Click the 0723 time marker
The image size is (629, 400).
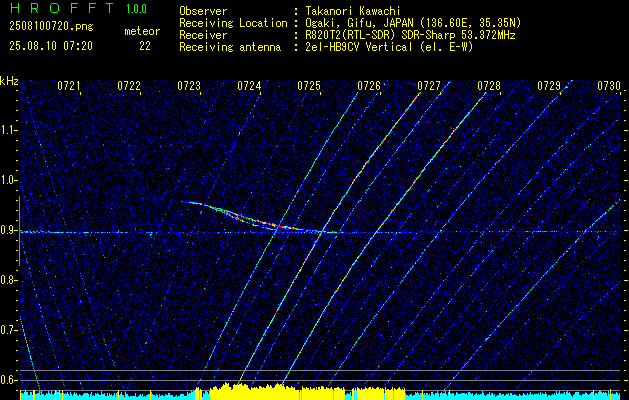(x=189, y=86)
